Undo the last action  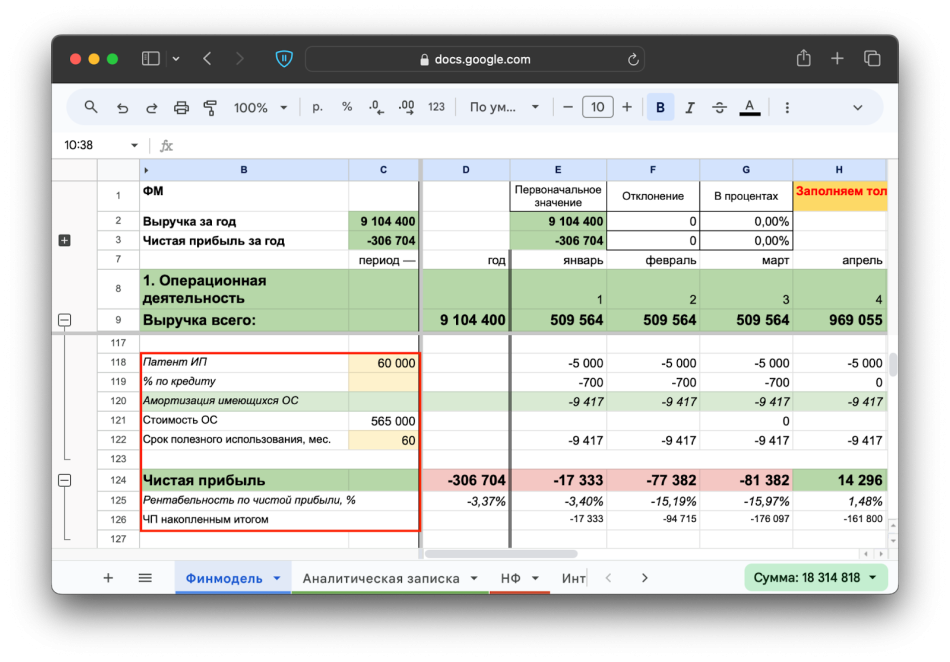pyautogui.click(x=122, y=107)
